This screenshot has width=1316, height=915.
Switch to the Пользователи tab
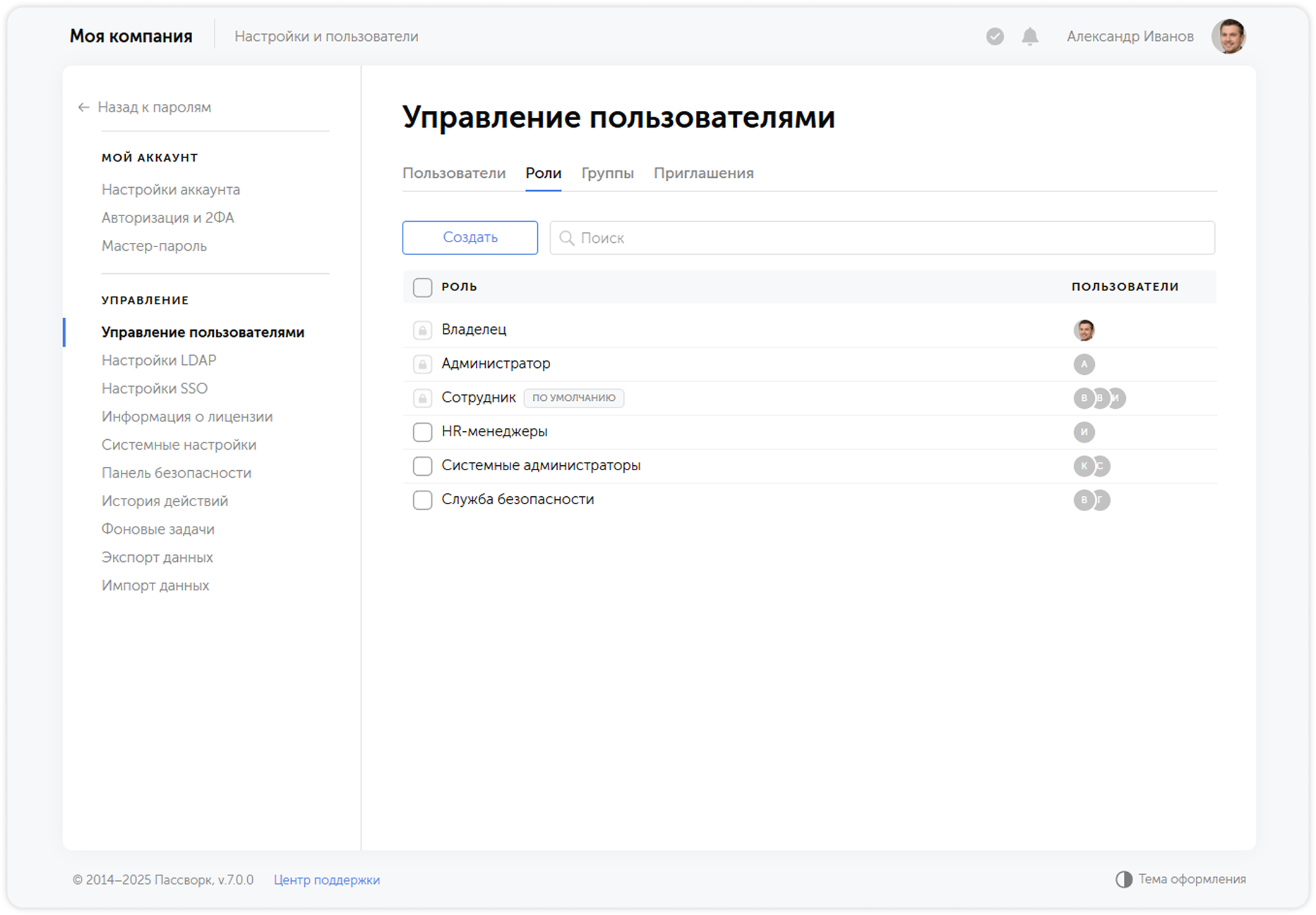click(x=454, y=173)
